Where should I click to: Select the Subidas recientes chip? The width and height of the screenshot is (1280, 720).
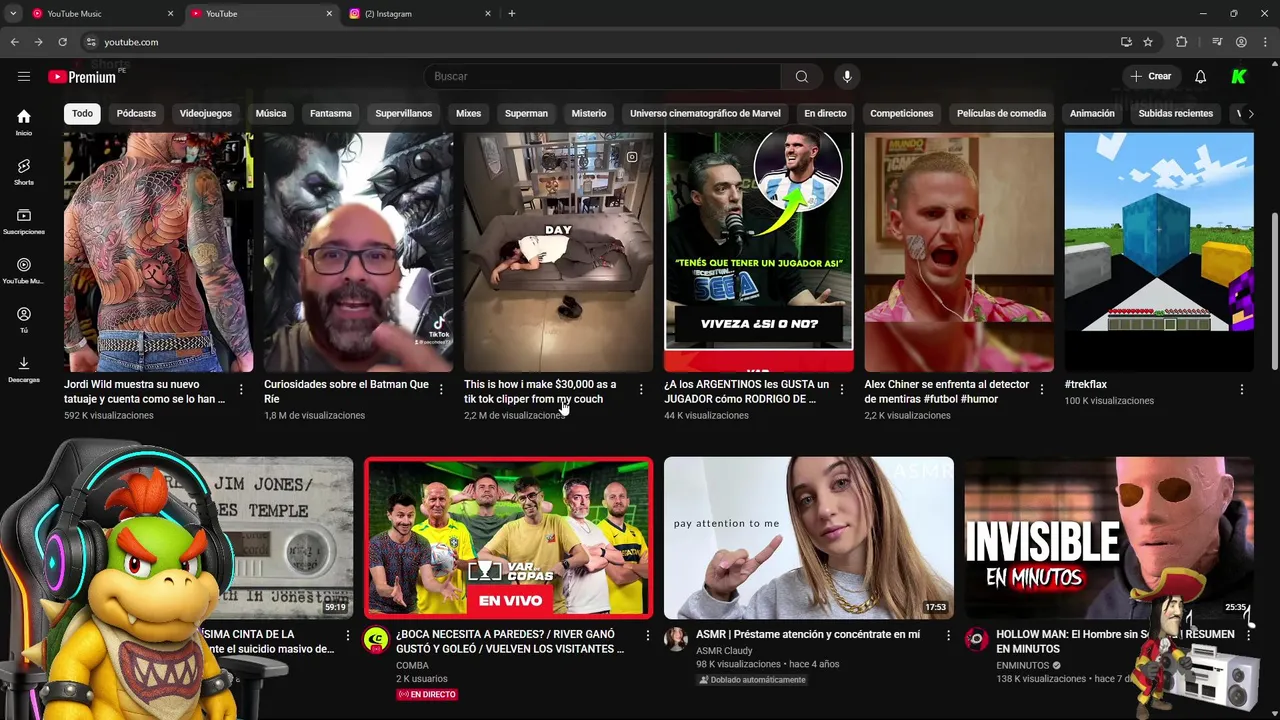click(x=1176, y=113)
